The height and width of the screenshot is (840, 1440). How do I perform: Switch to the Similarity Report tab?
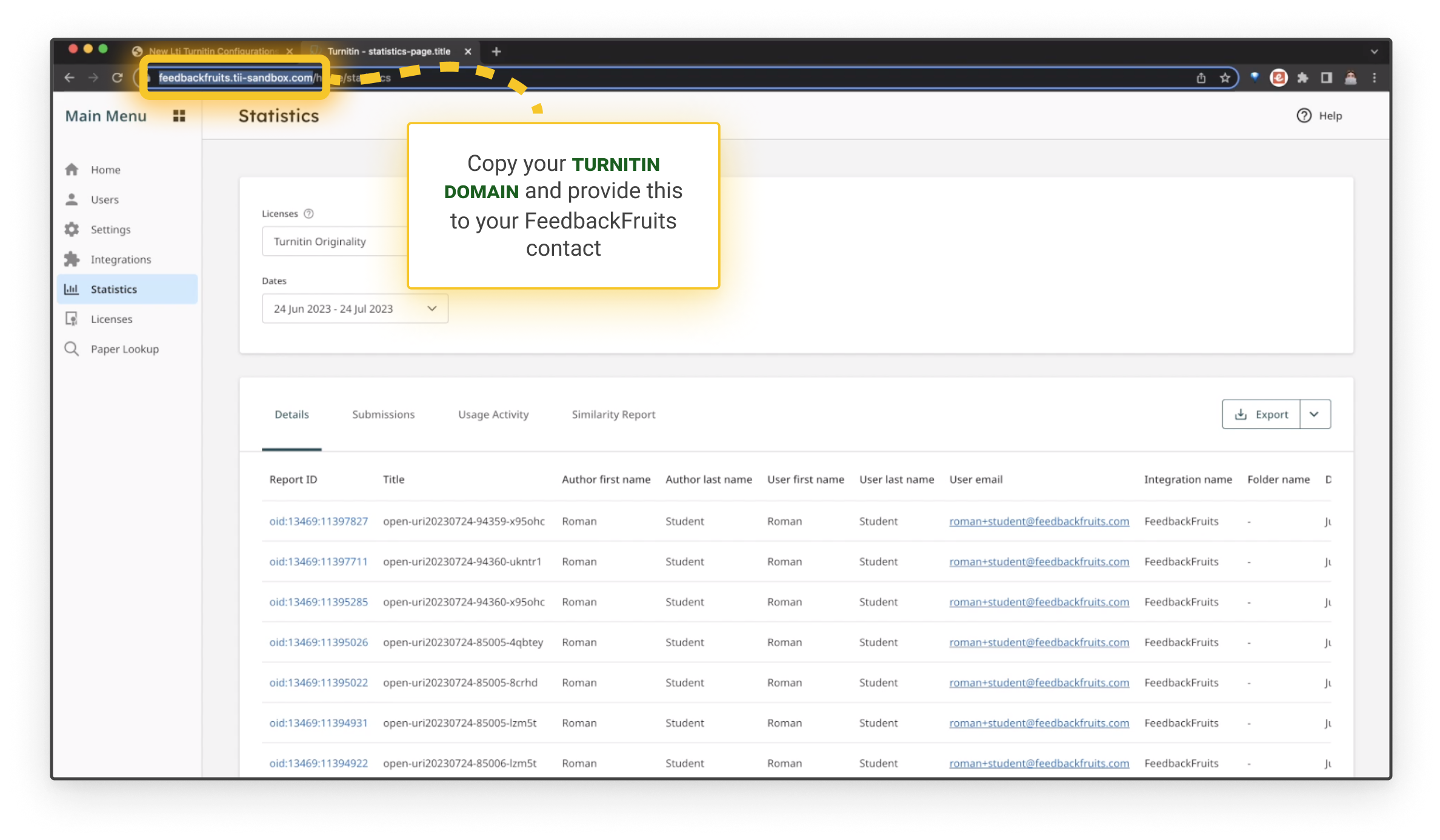tap(613, 415)
